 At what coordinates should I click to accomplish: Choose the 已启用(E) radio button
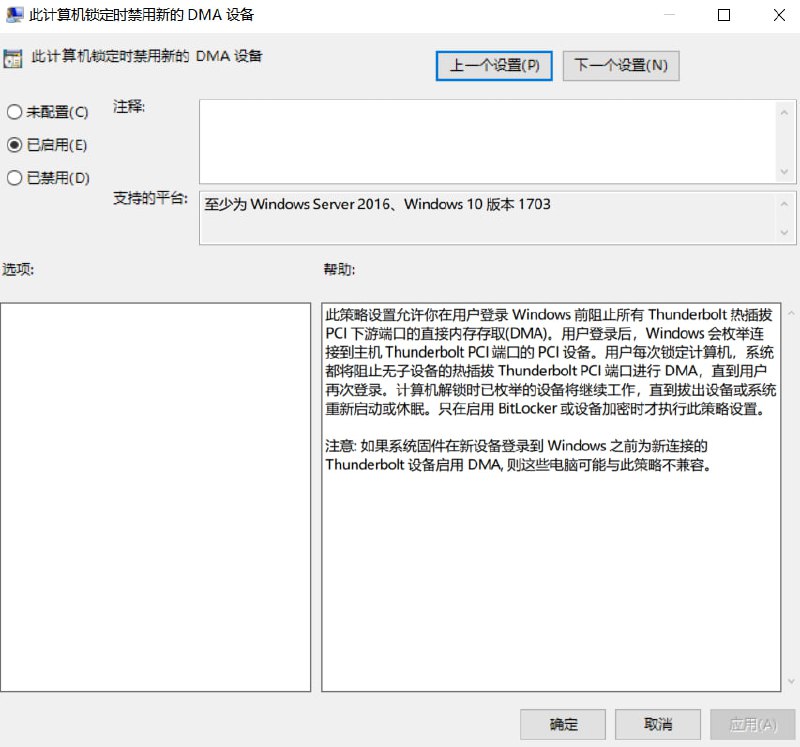[x=15, y=145]
